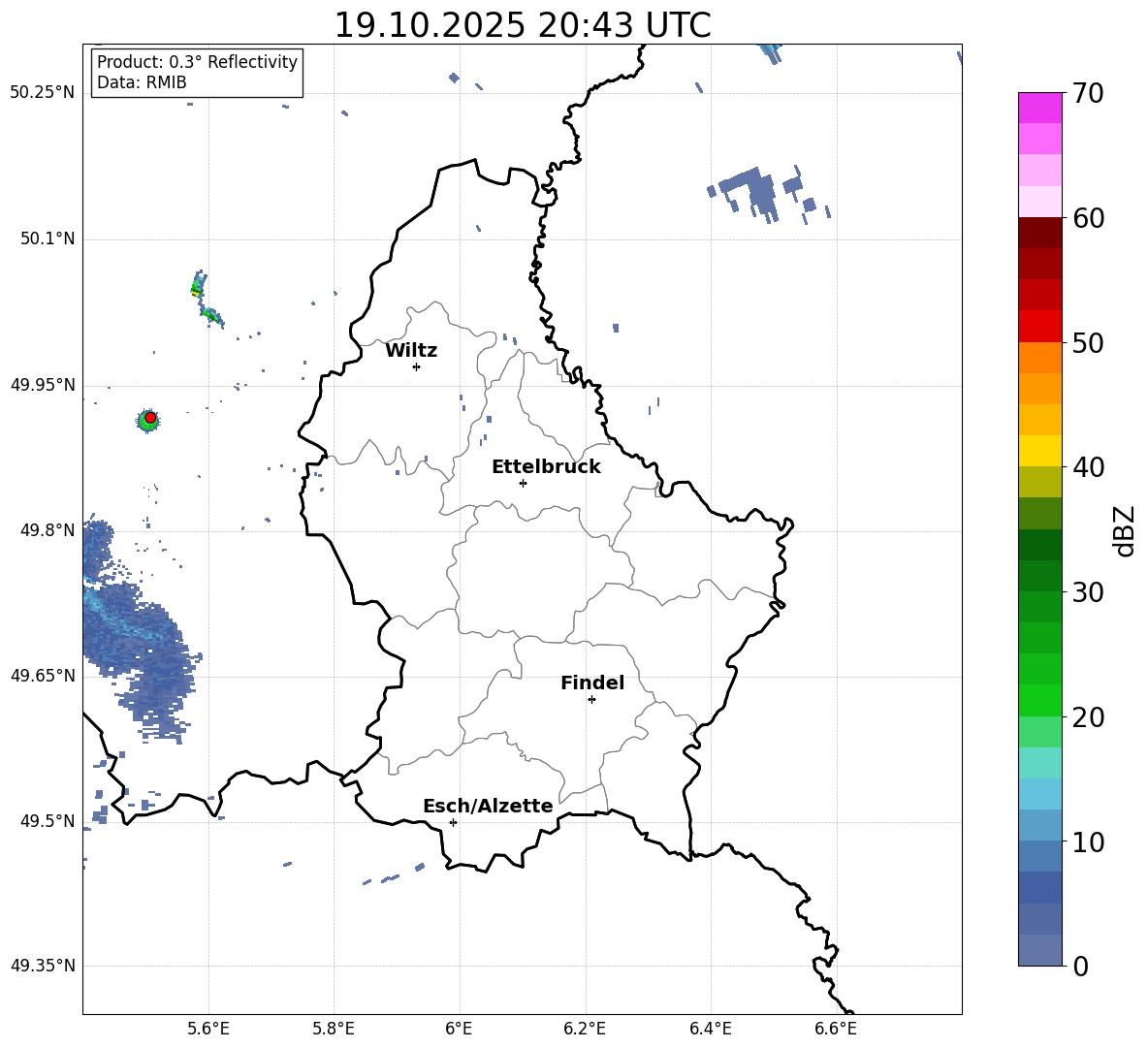Click the 6.4°E longitude tick label
Image resolution: width=1148 pixels, height=1048 pixels.
pyautogui.click(x=710, y=1029)
